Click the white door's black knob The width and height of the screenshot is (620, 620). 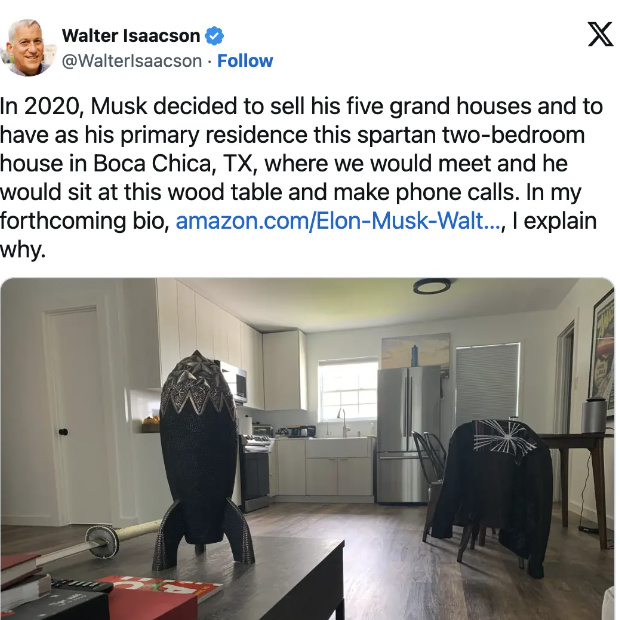pos(63,432)
